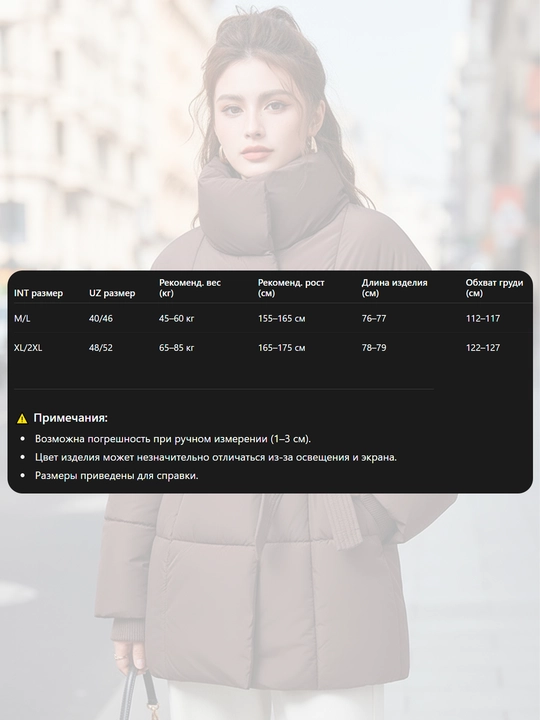This screenshot has width=540, height=720.
Task: Click the Рекоменд. рост column header
Action: point(291,288)
